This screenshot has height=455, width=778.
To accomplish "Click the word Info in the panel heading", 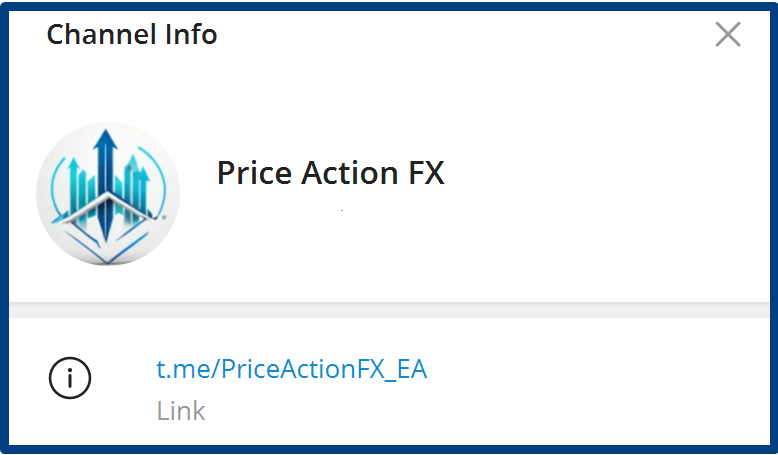I will (191, 35).
